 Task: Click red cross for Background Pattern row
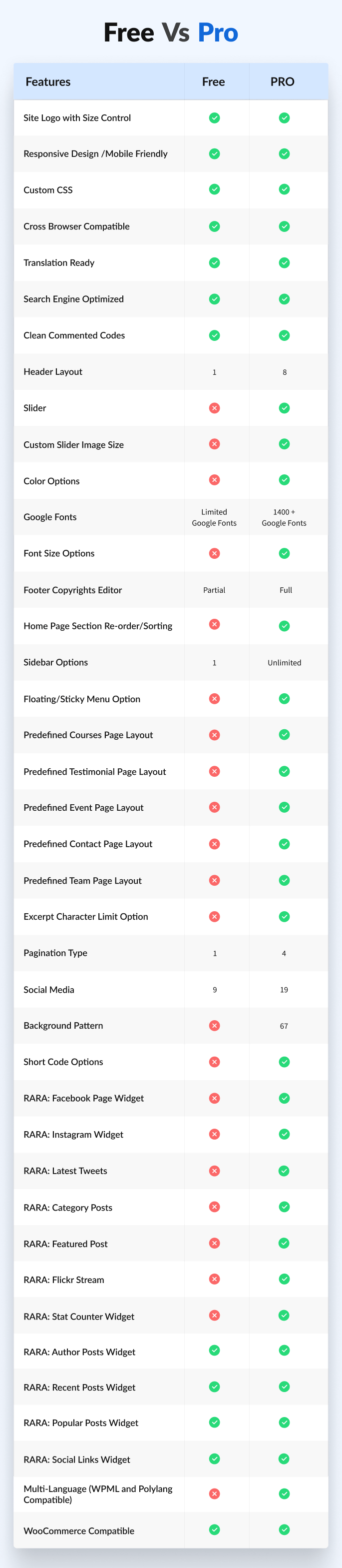click(x=214, y=1026)
